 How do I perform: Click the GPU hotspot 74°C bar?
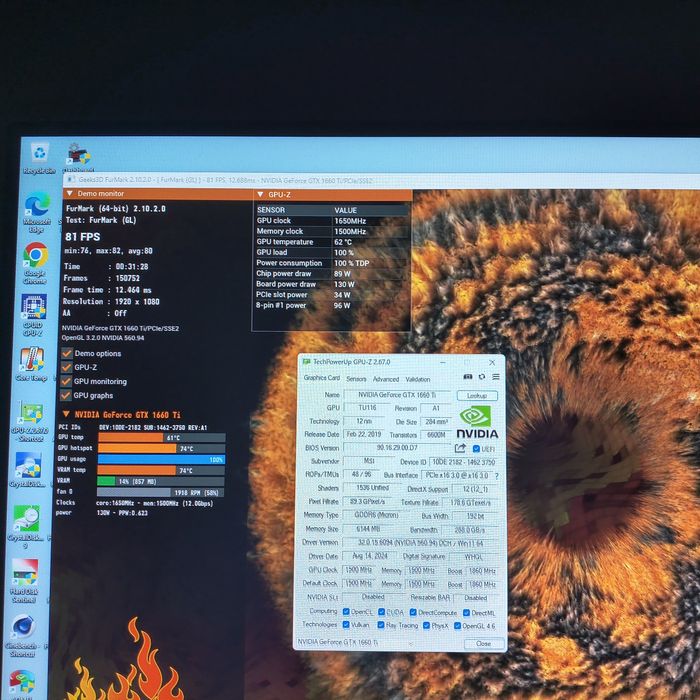(x=161, y=448)
